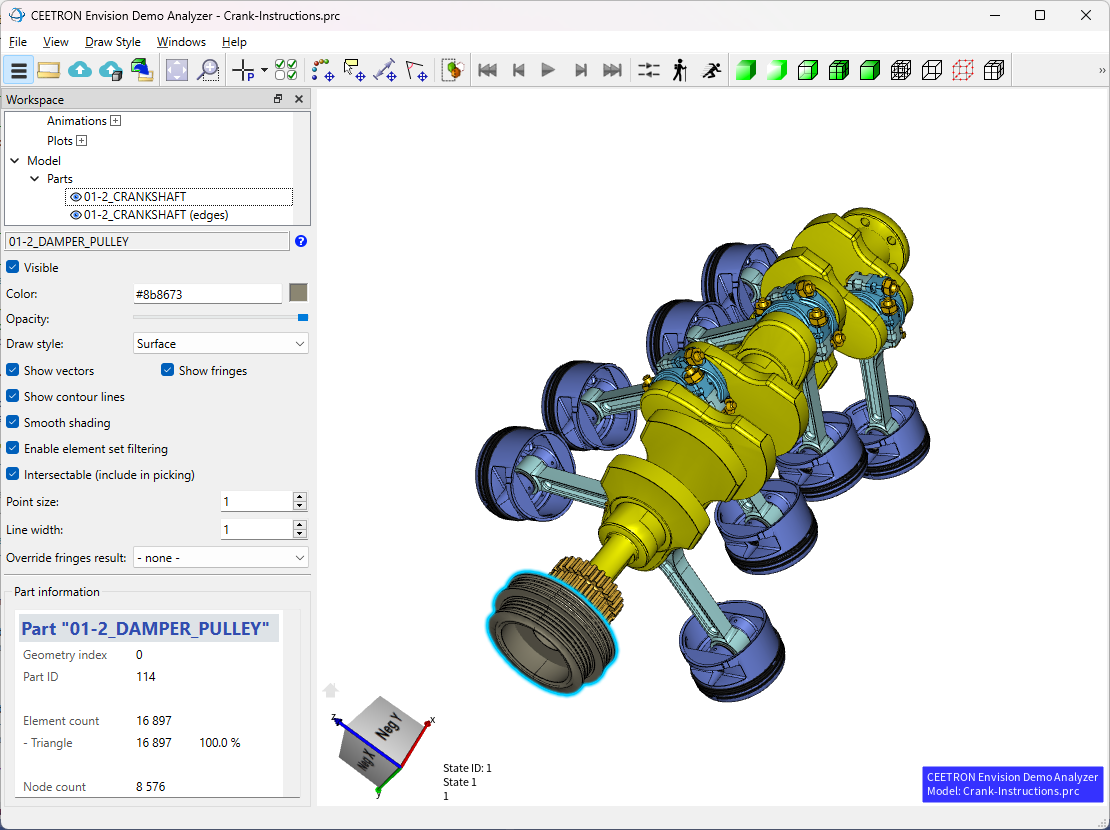1110x830 pixels.
Task: Click the solid green surface cube icon
Action: (x=745, y=70)
